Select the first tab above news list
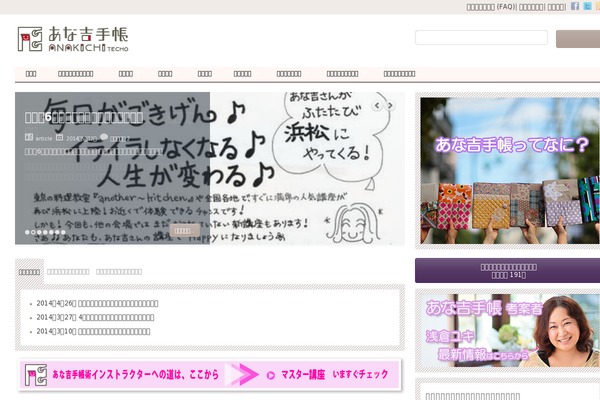Image resolution: width=600 pixels, height=400 pixels. pos(29,272)
